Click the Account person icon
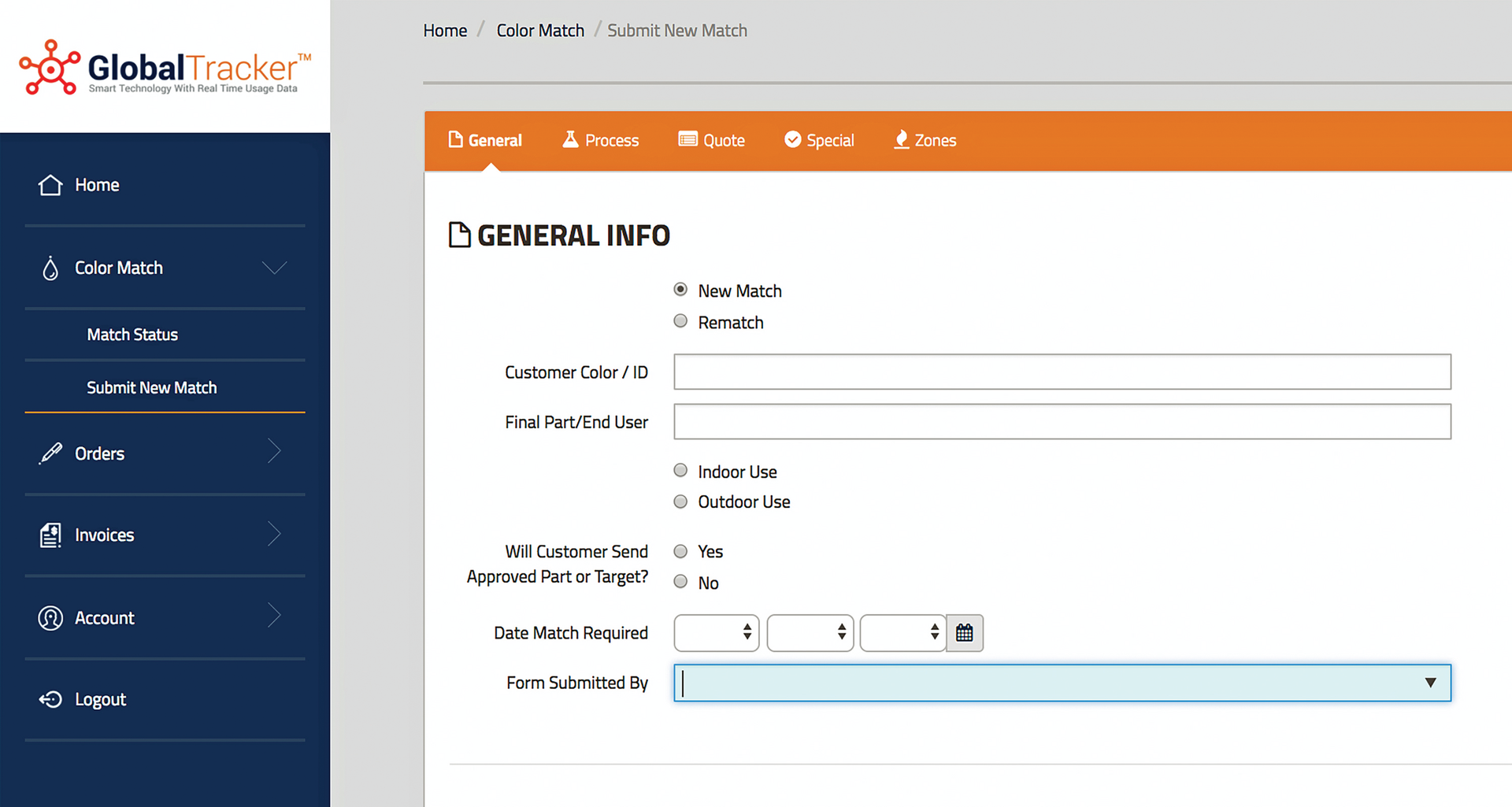 pyautogui.click(x=50, y=618)
